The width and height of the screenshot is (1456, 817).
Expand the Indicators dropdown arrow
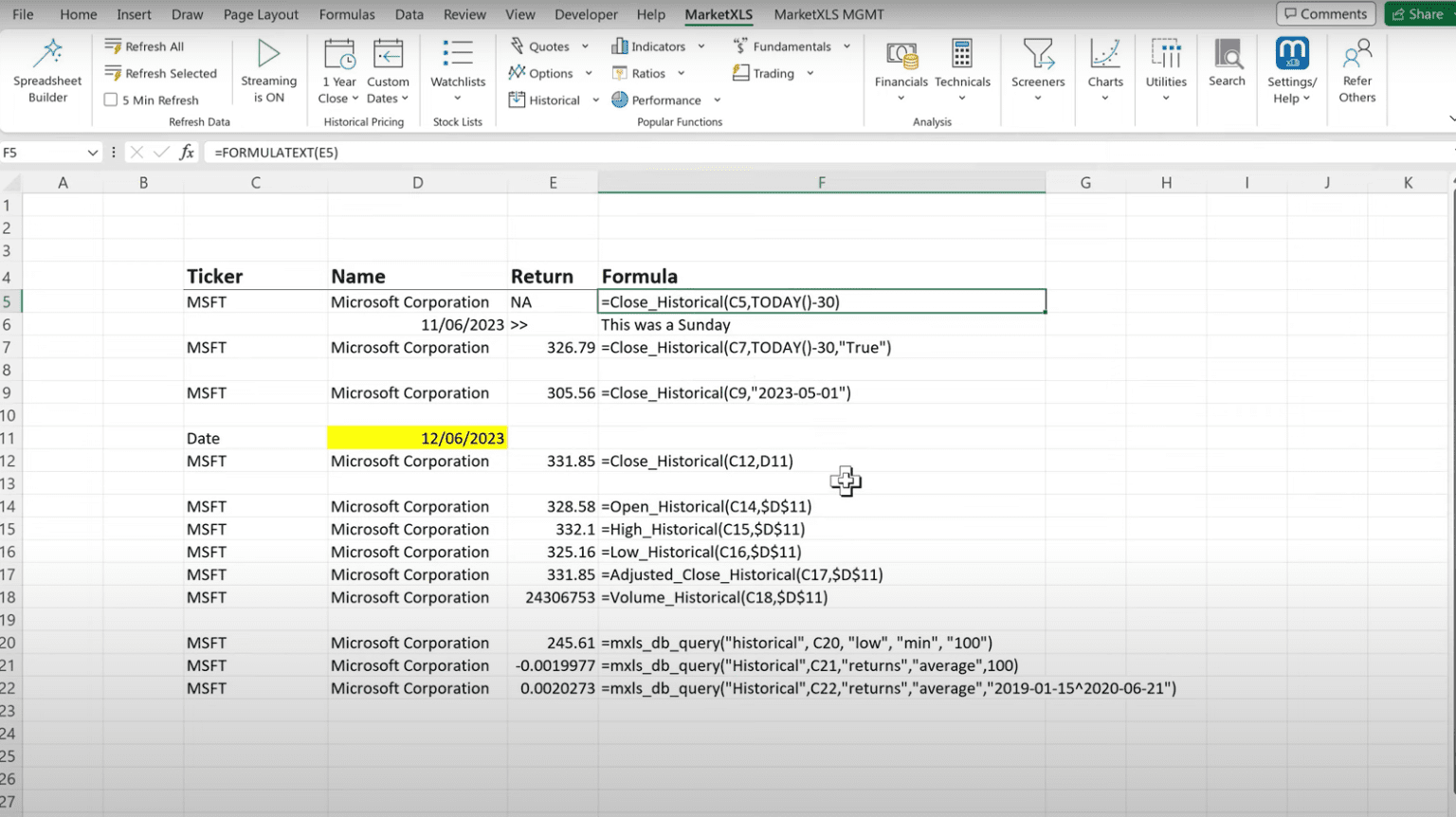pos(701,46)
